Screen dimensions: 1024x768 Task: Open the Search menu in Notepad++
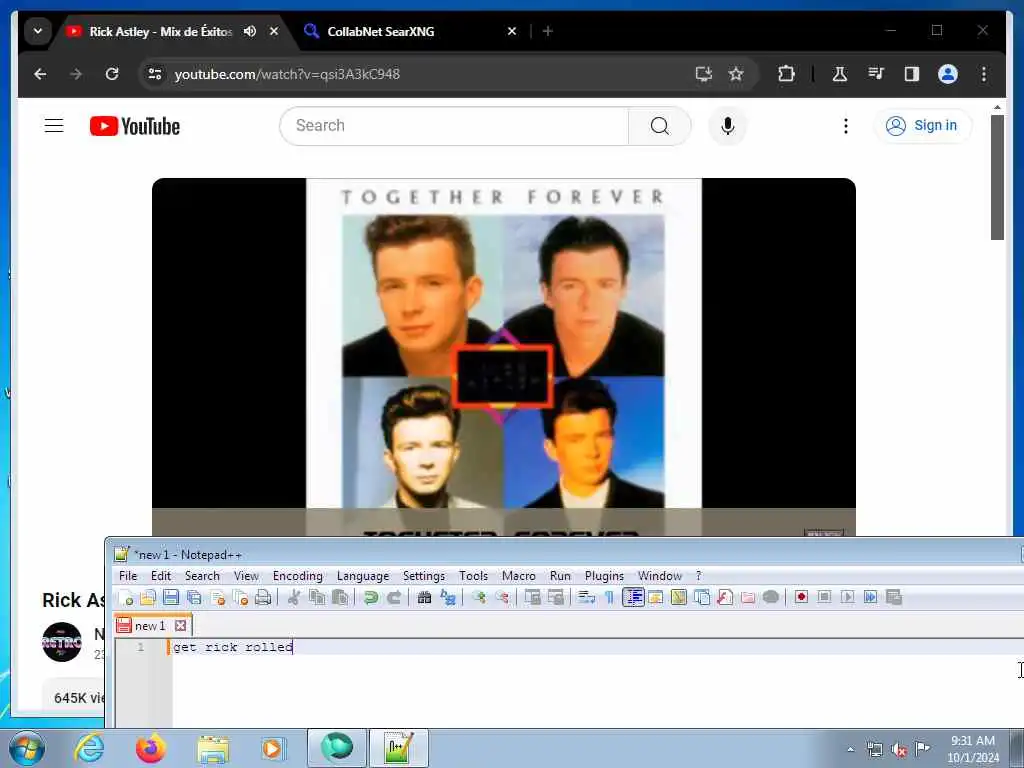tap(202, 576)
